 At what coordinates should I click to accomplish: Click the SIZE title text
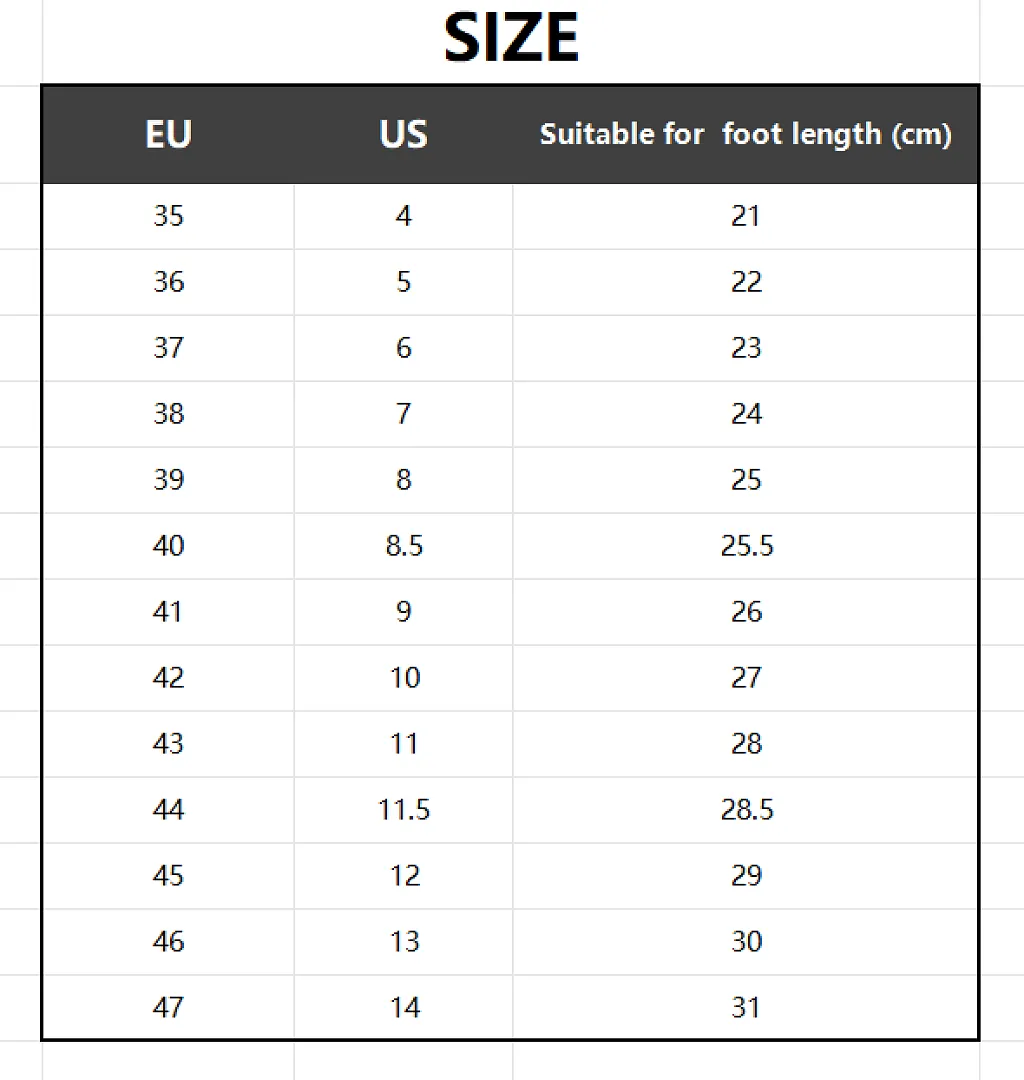pos(511,38)
